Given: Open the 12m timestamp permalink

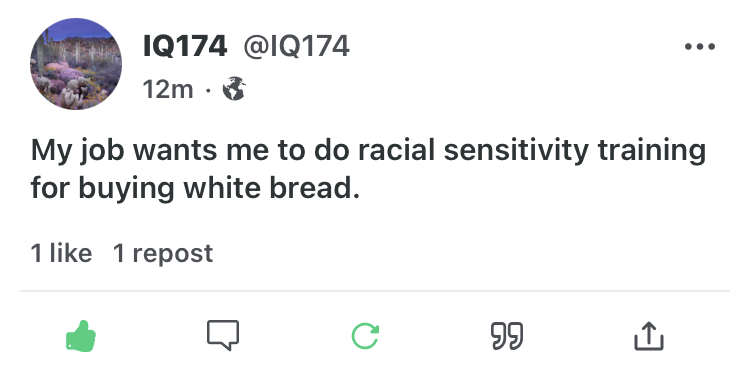Looking at the screenshot, I should tap(168, 89).
